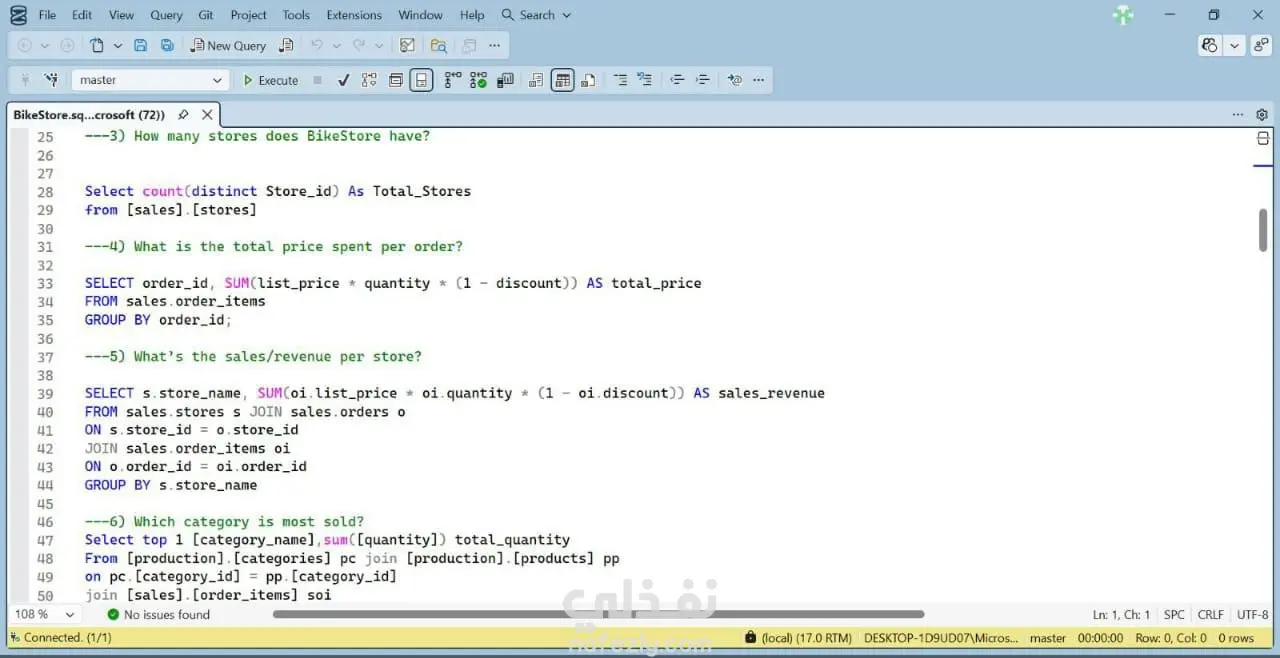Toggle Include Actual Execution Plan

click(x=453, y=80)
